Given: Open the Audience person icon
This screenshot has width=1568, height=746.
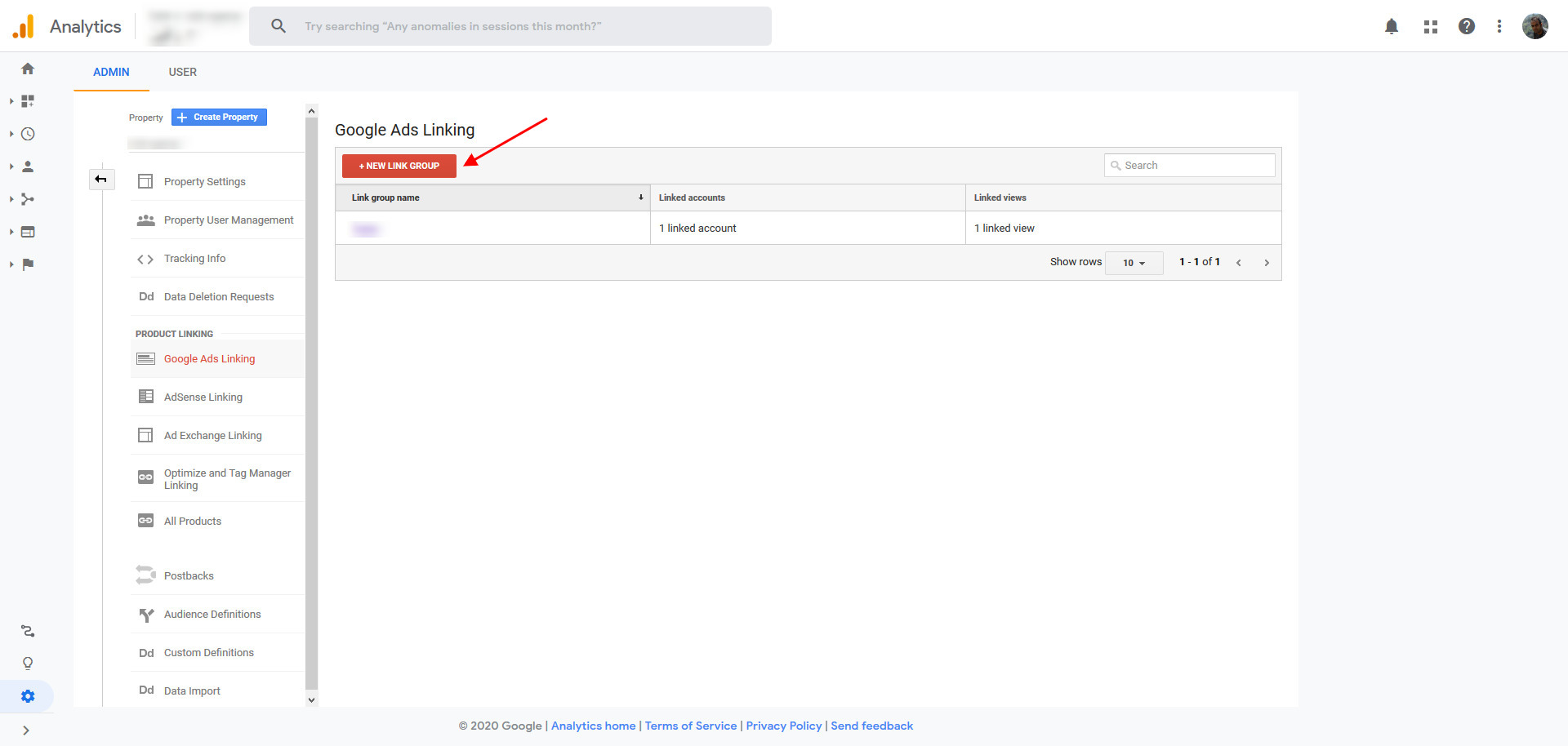Looking at the screenshot, I should [28, 167].
